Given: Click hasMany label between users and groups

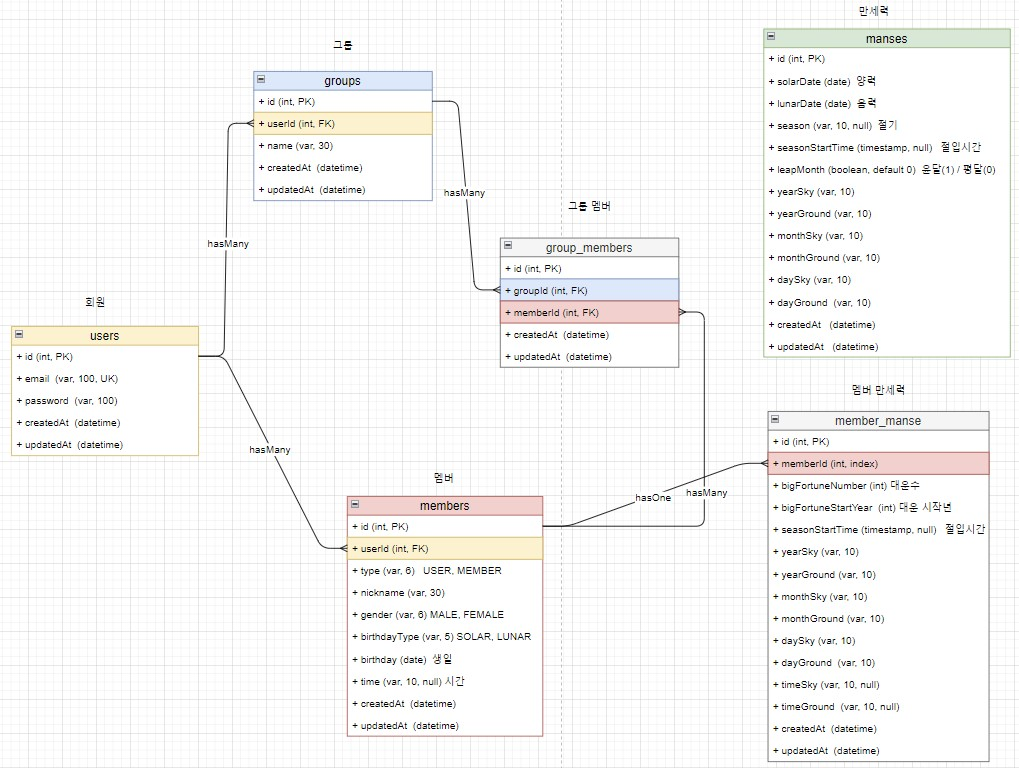Looking at the screenshot, I should click(228, 244).
